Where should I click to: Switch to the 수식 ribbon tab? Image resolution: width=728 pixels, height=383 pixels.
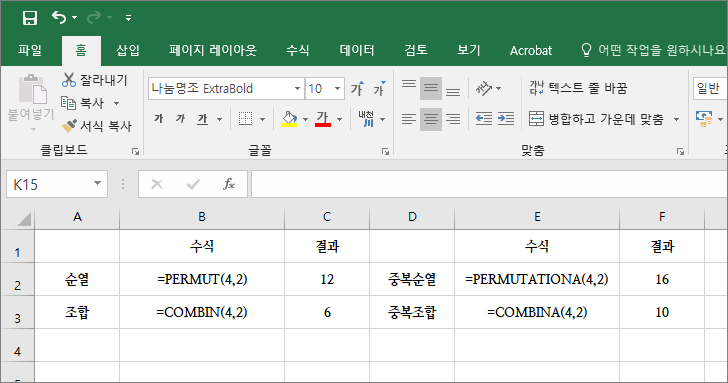pos(298,50)
